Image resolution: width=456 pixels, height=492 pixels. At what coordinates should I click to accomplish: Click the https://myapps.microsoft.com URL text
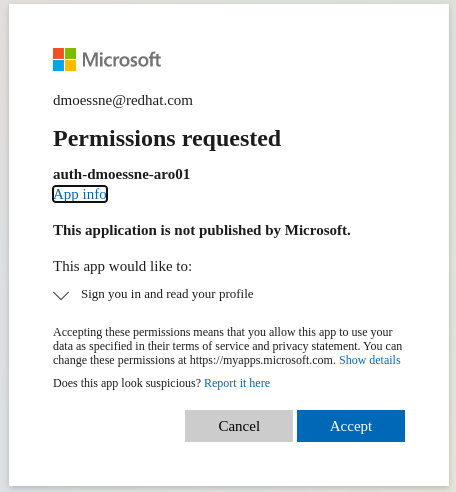(x=262, y=360)
